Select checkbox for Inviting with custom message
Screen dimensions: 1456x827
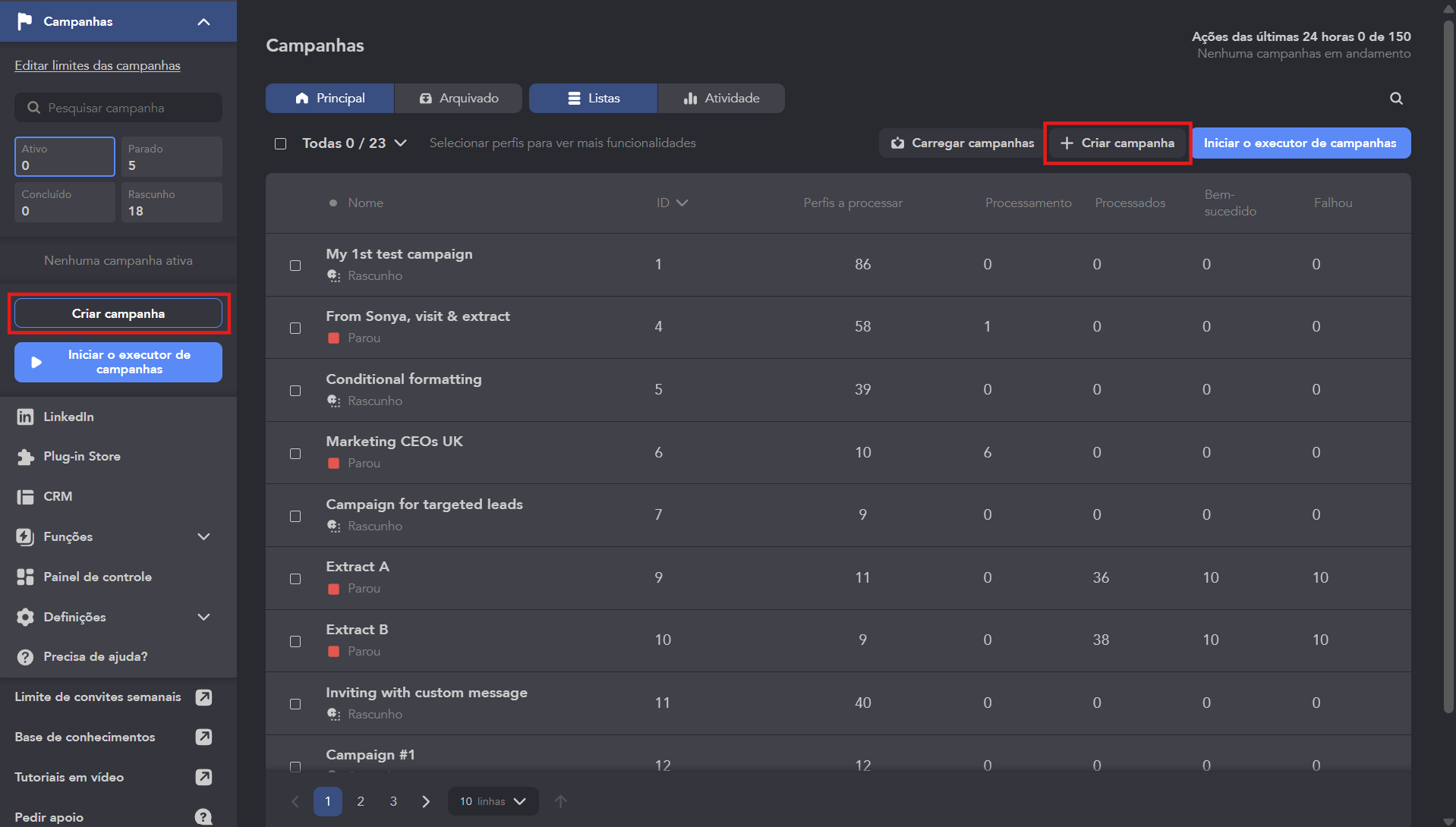(295, 704)
